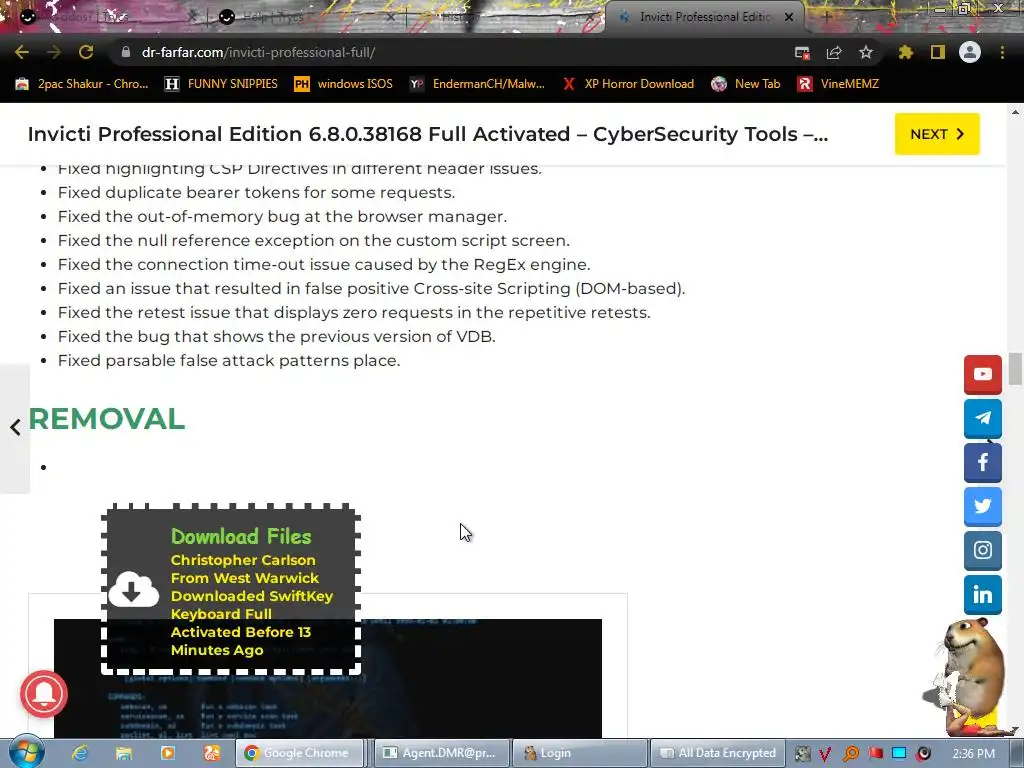Open the New Tab bookmark
This screenshot has height=768, width=1024.
(746, 84)
